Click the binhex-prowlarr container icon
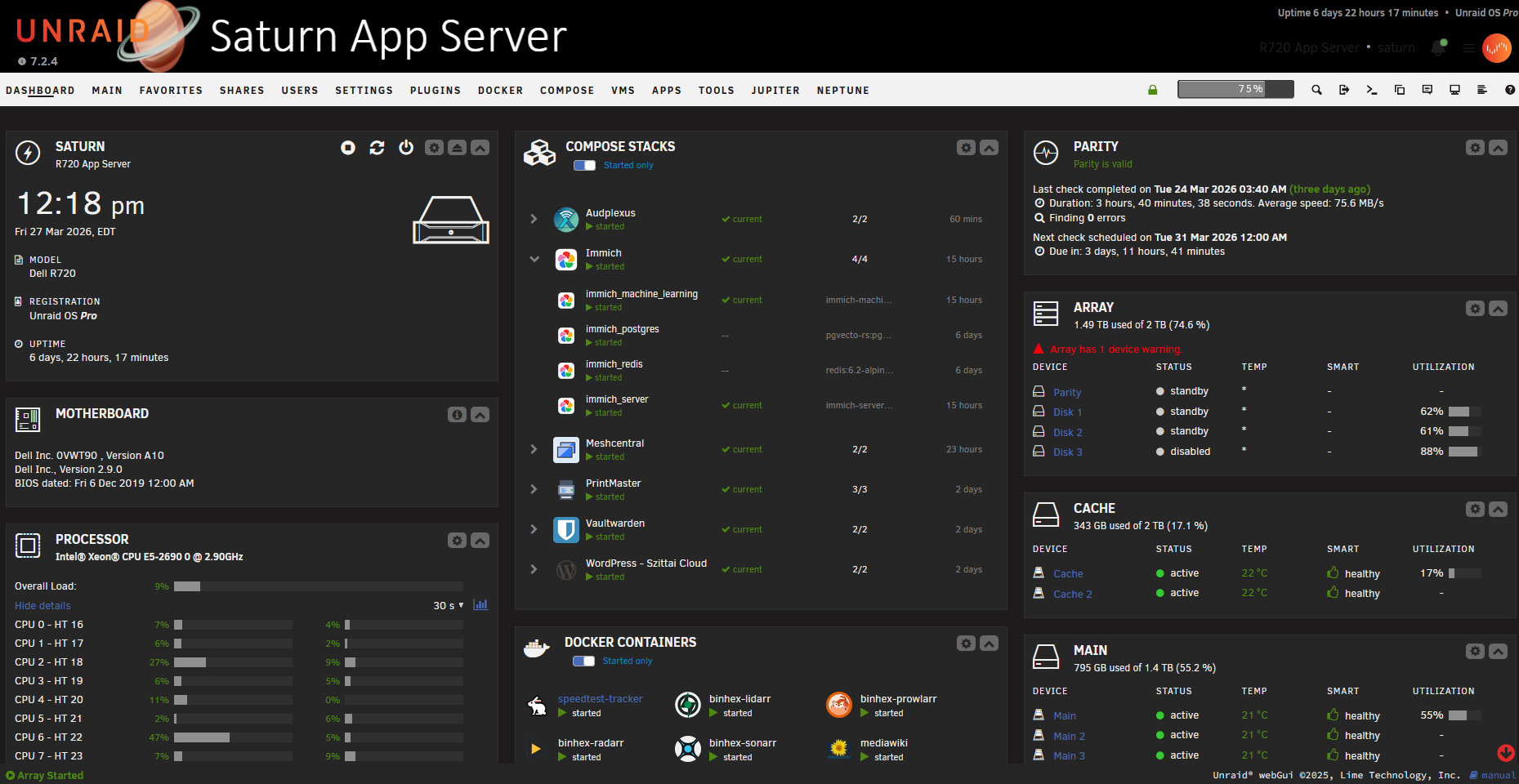1519x784 pixels. [839, 705]
